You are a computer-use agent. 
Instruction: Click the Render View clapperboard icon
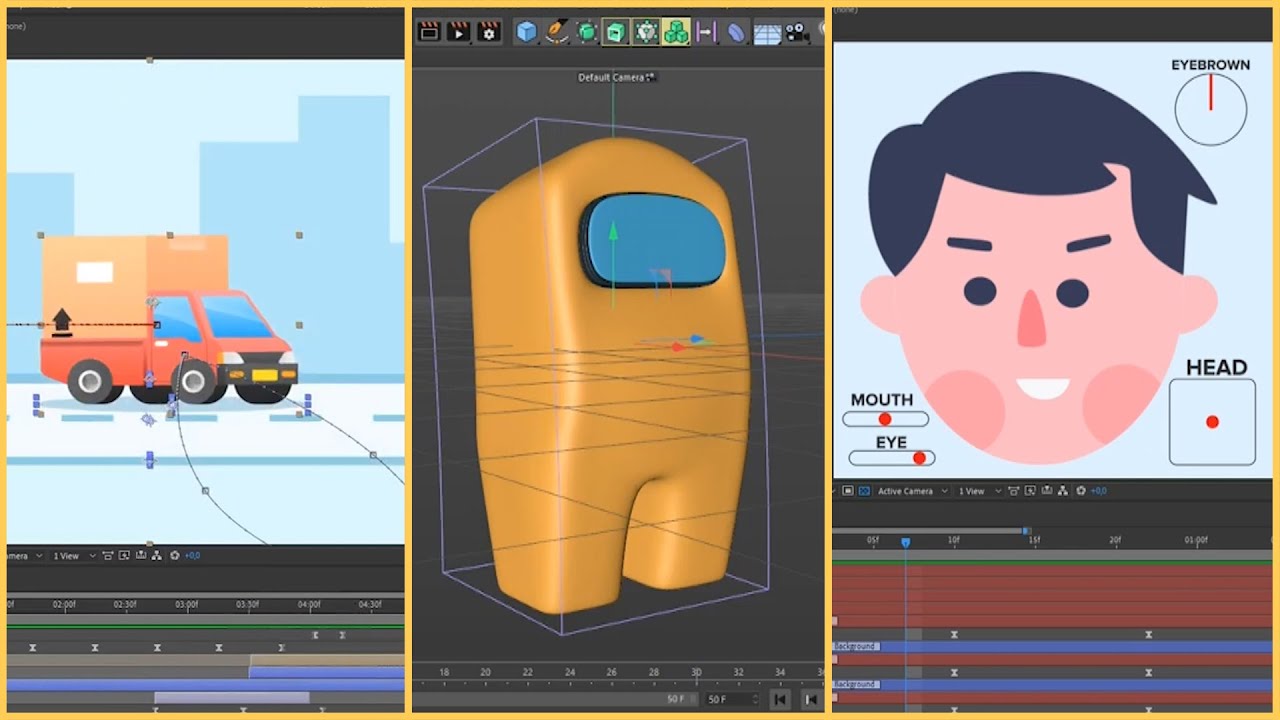pos(429,32)
